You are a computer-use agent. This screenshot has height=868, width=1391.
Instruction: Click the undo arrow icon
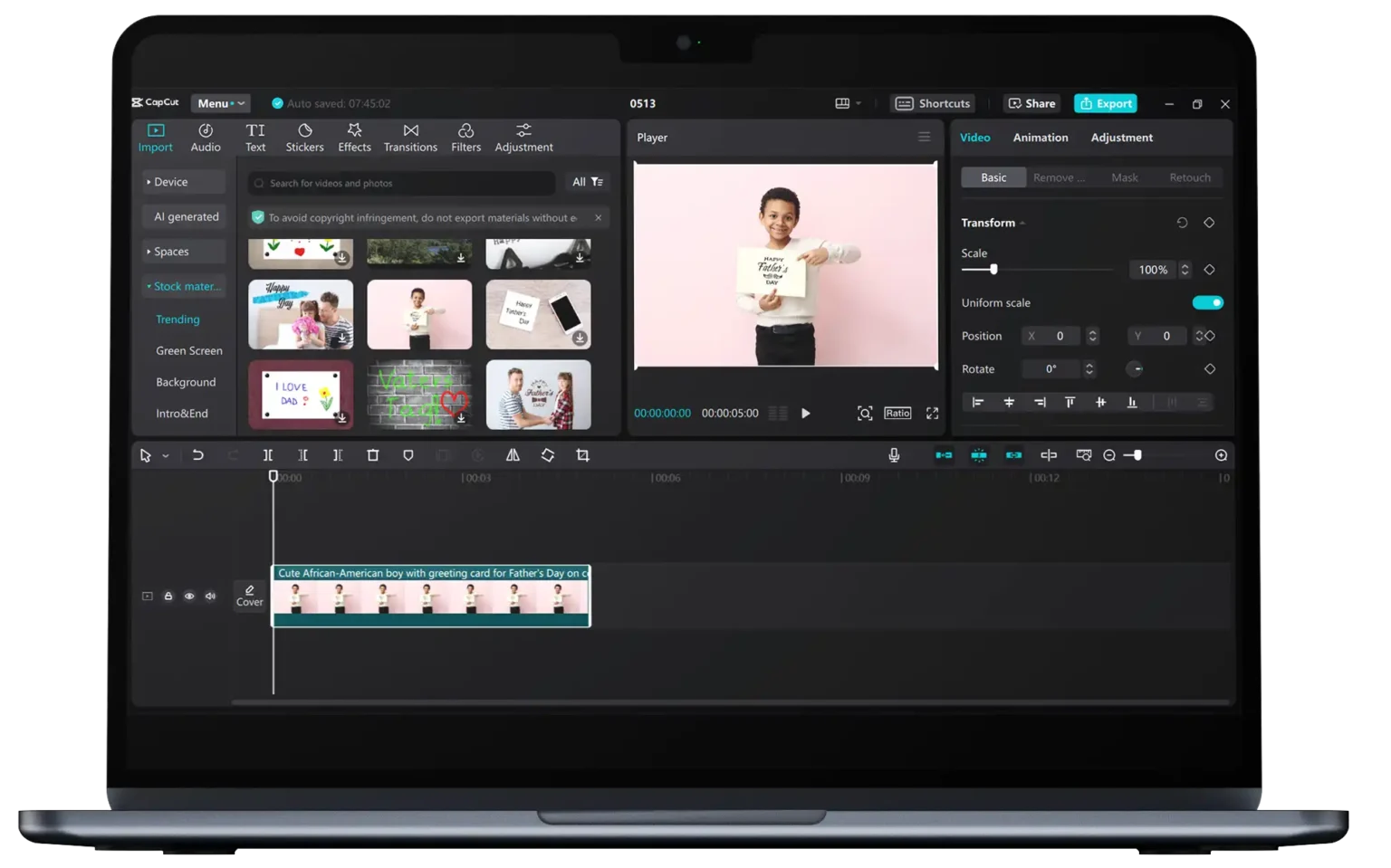tap(197, 455)
